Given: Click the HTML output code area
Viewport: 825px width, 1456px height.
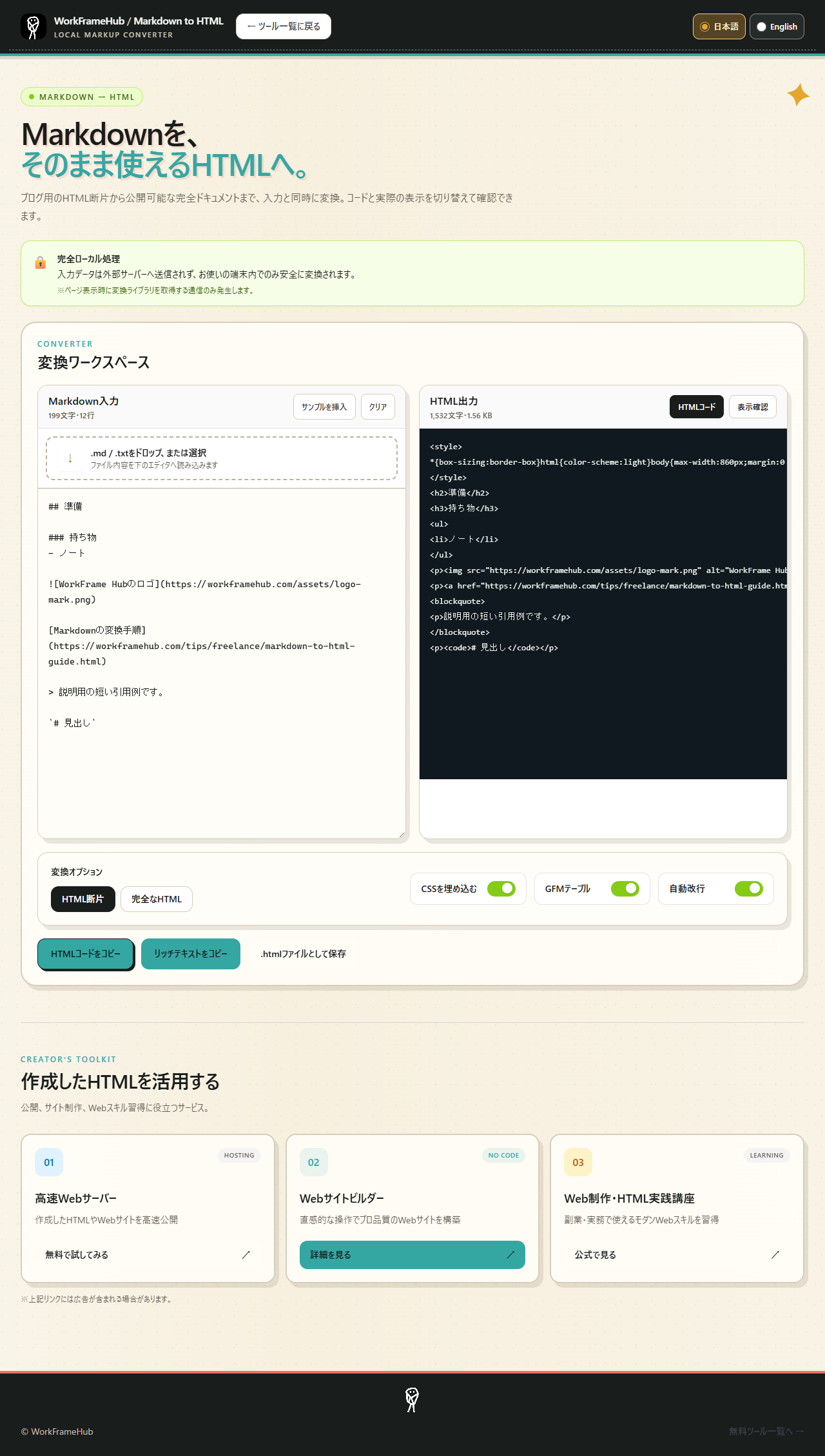Looking at the screenshot, I should (603, 604).
